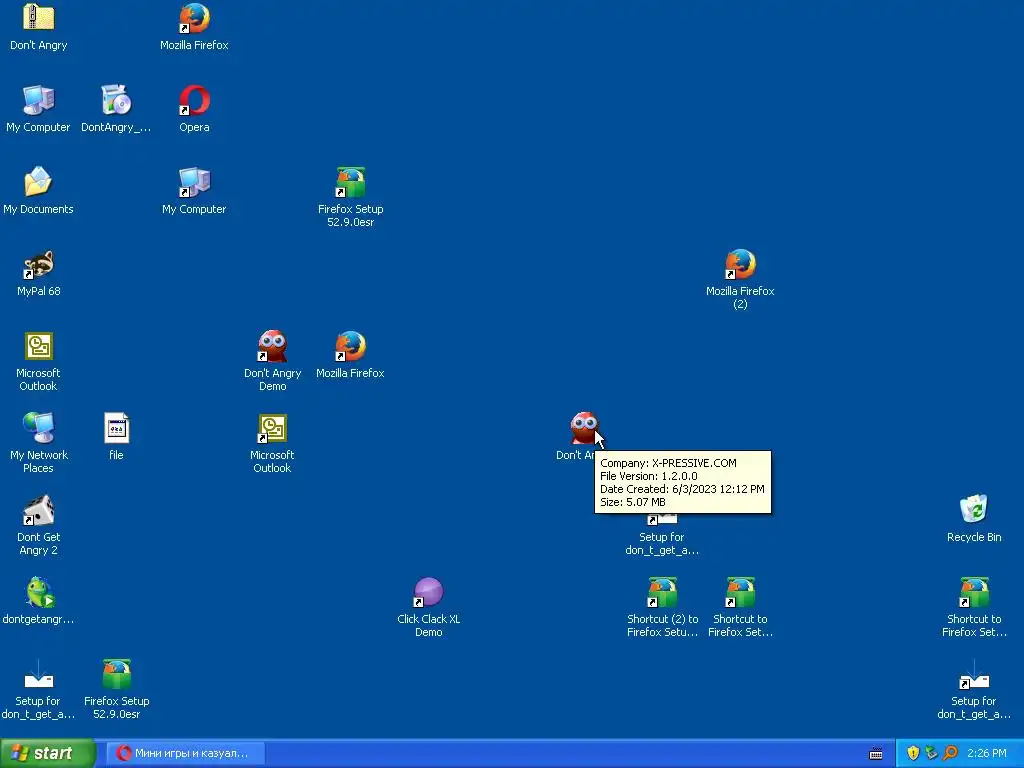Viewport: 1024px width, 768px height.
Task: Select Shortcut to Firefox Set... below Recycle Bin
Action: tap(974, 592)
